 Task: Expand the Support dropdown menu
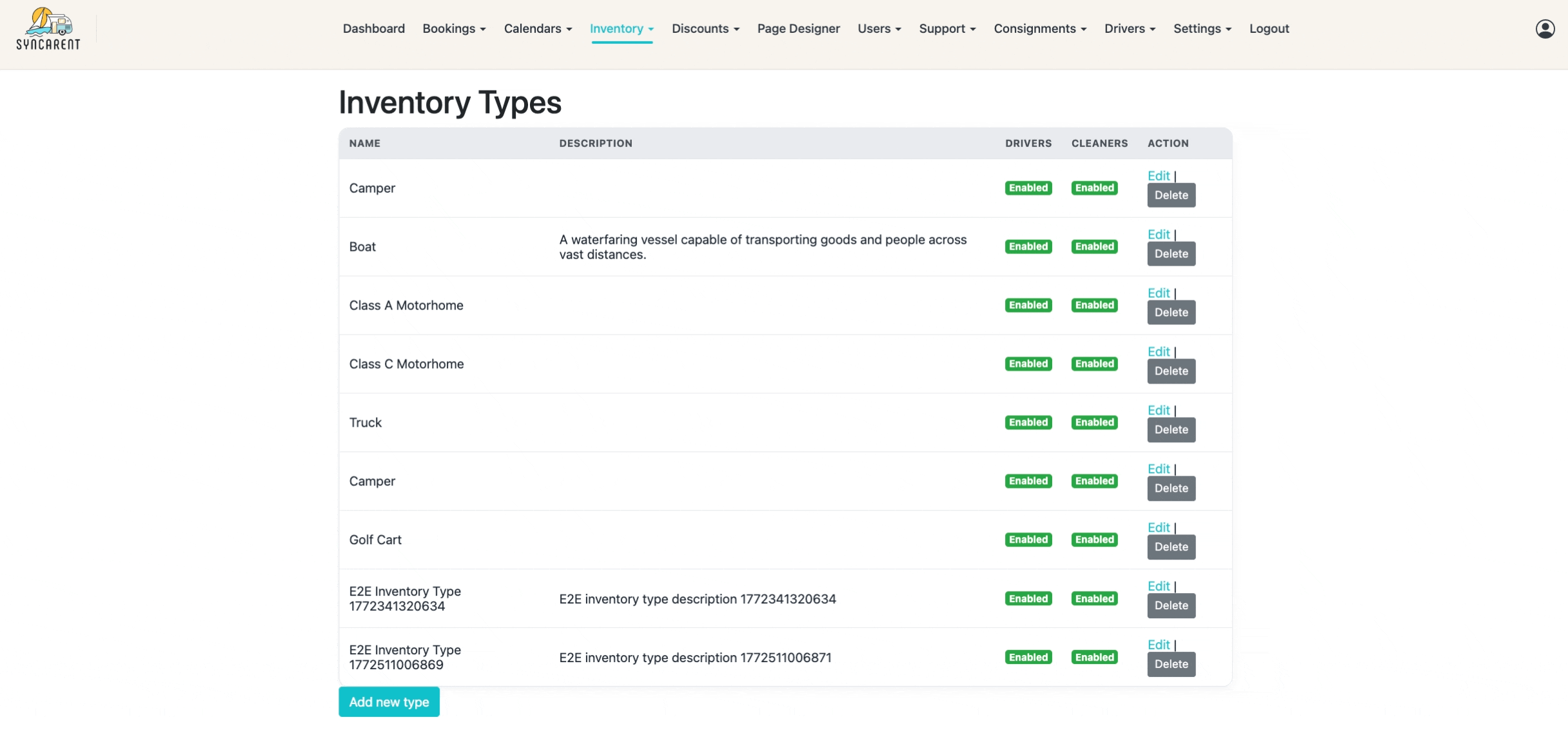point(947,28)
